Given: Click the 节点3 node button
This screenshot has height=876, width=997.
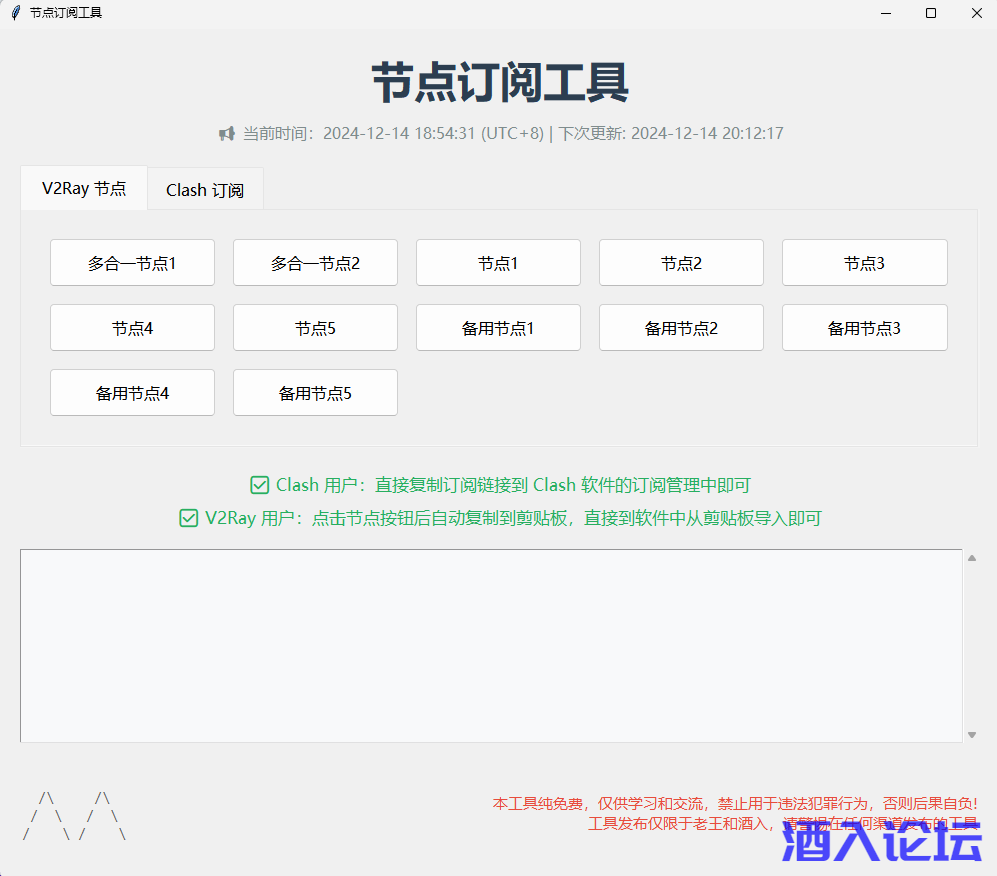Looking at the screenshot, I should 864,262.
